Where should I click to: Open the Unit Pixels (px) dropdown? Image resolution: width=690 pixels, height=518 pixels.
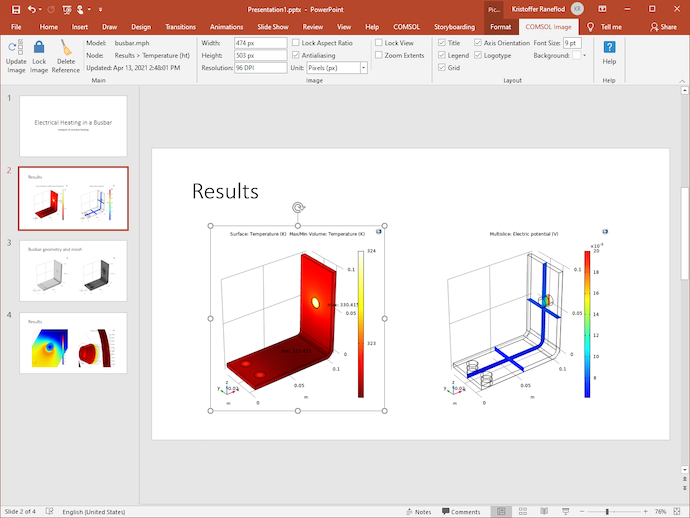pyautogui.click(x=363, y=68)
